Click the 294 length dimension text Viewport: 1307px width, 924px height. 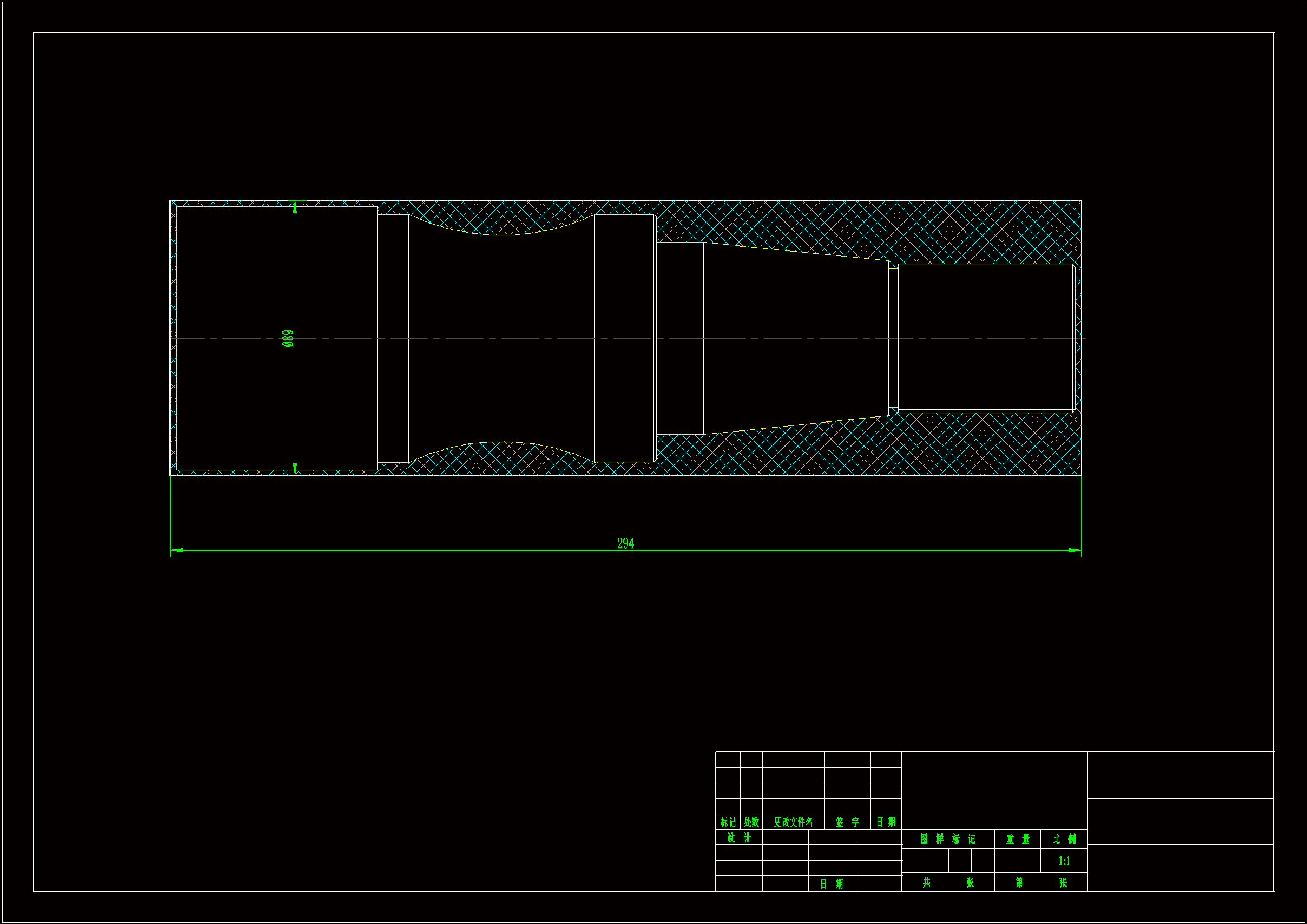(625, 544)
